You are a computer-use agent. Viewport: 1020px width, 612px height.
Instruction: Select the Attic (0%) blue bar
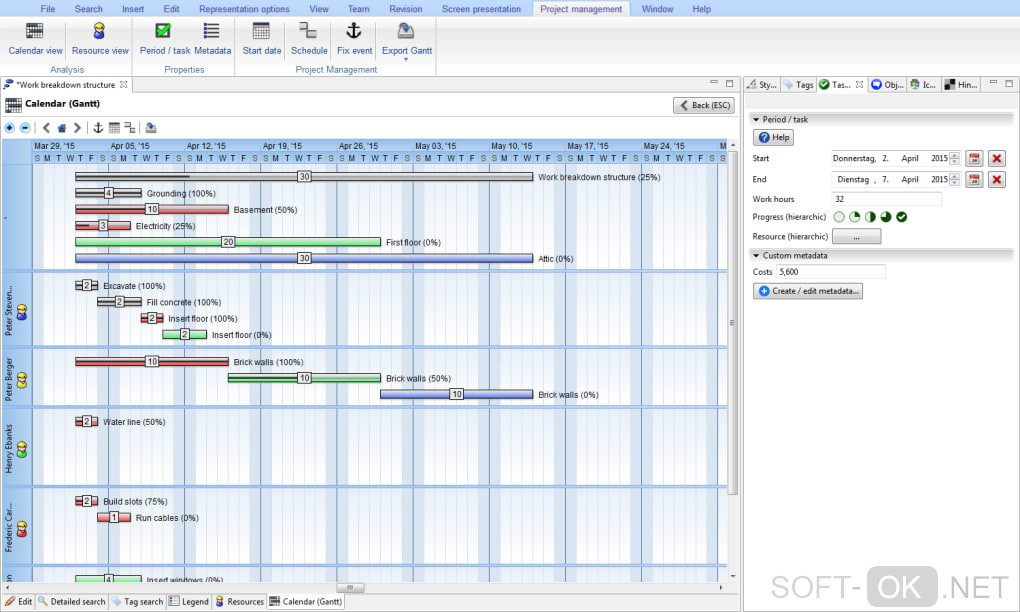coord(304,258)
